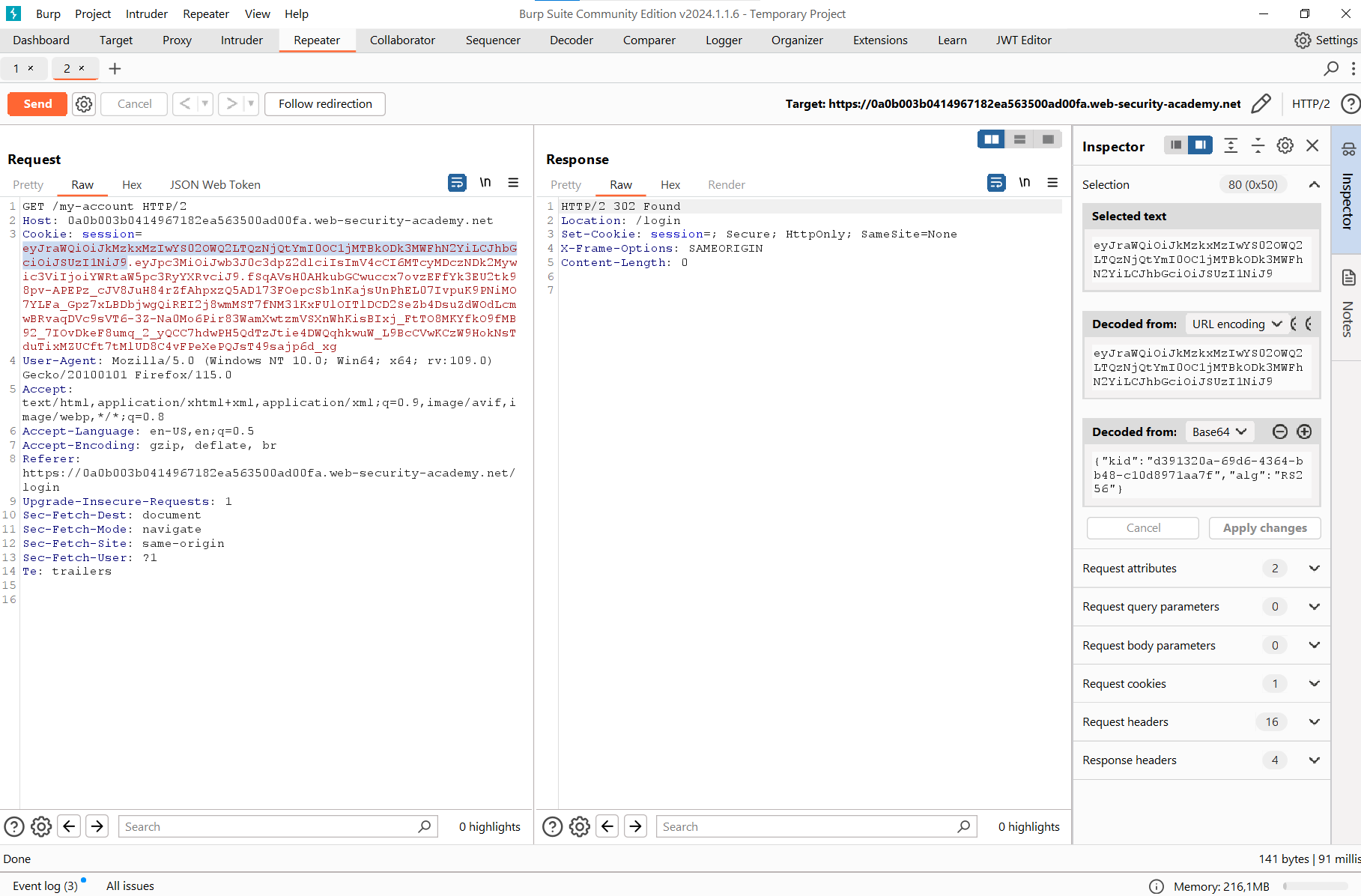Dock Inspector on the left side
The image size is (1361, 896).
[1177, 145]
